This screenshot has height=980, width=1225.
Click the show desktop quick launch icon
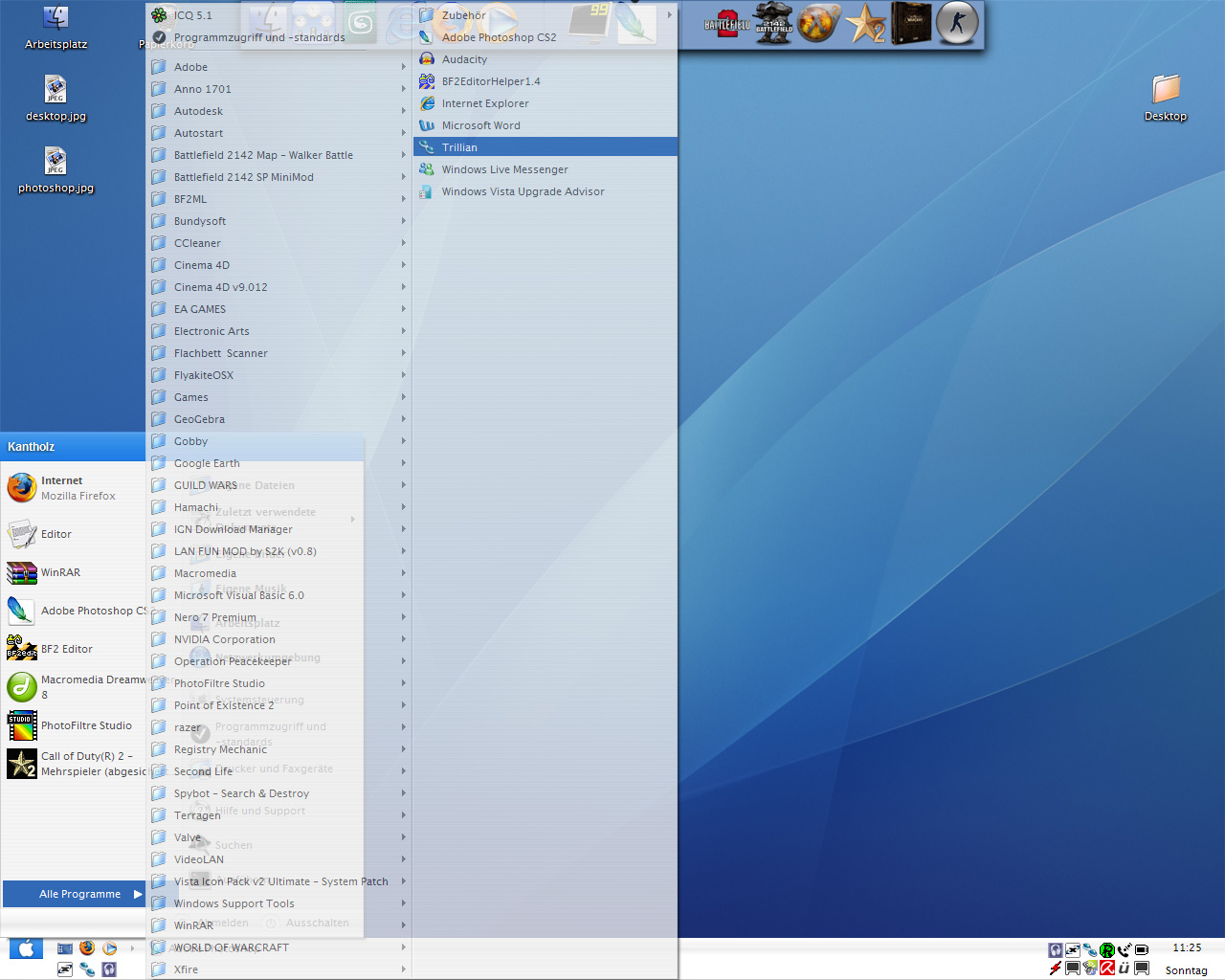pos(65,948)
